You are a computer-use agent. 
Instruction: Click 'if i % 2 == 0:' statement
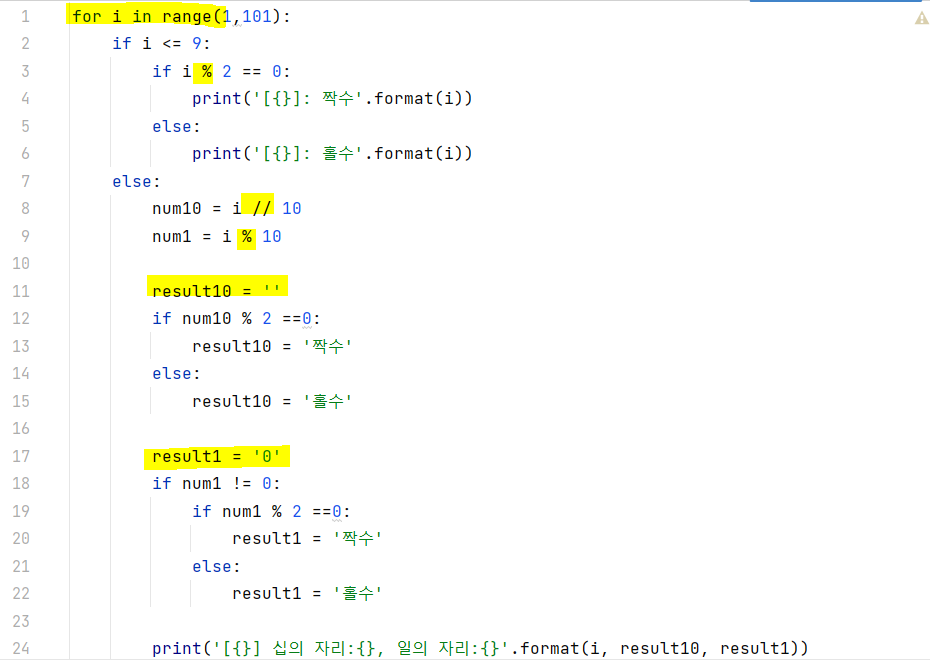[x=221, y=72]
